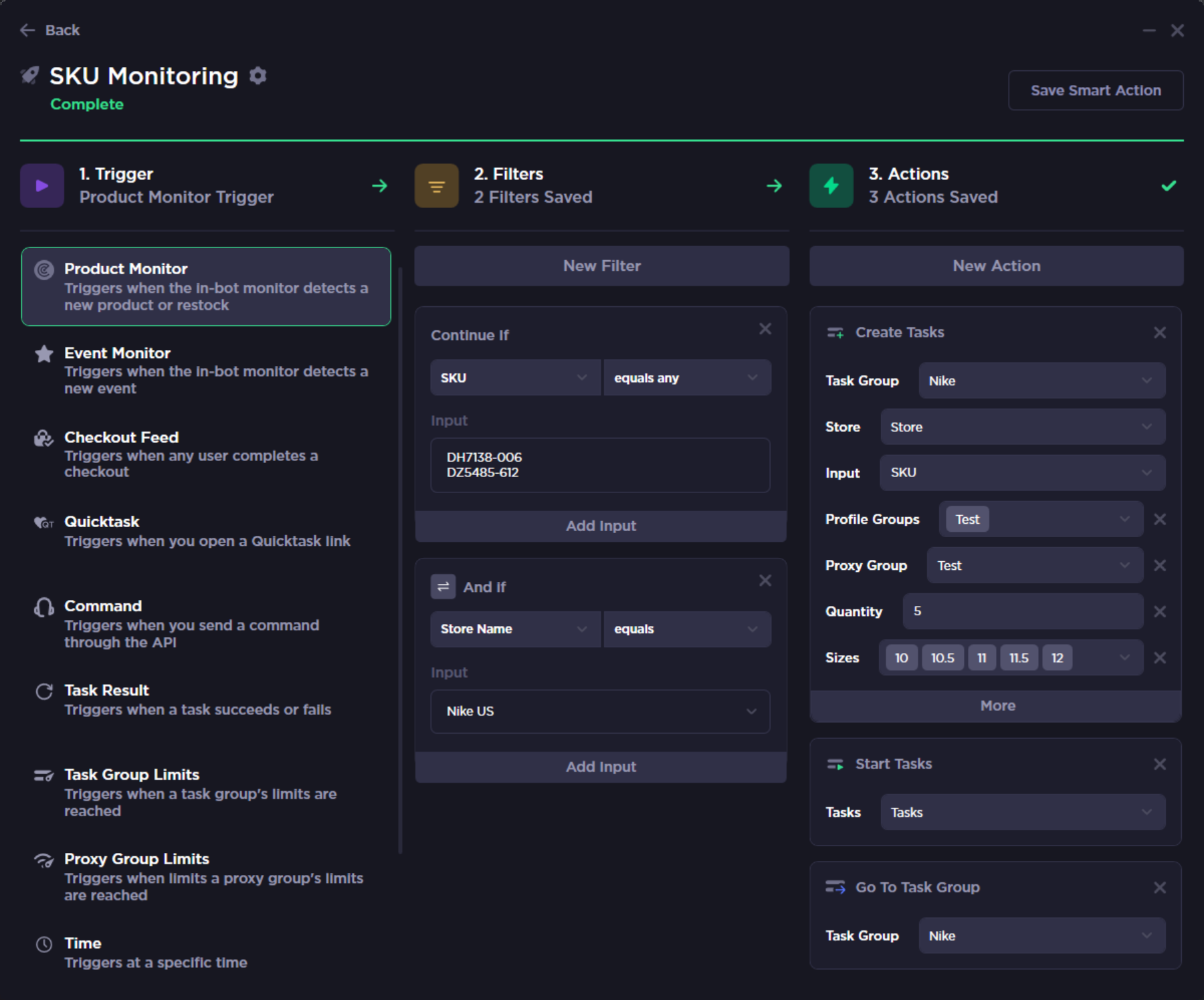This screenshot has width=1204, height=1000.
Task: Open the Start Tasks Tasks dropdown
Action: [x=1023, y=812]
